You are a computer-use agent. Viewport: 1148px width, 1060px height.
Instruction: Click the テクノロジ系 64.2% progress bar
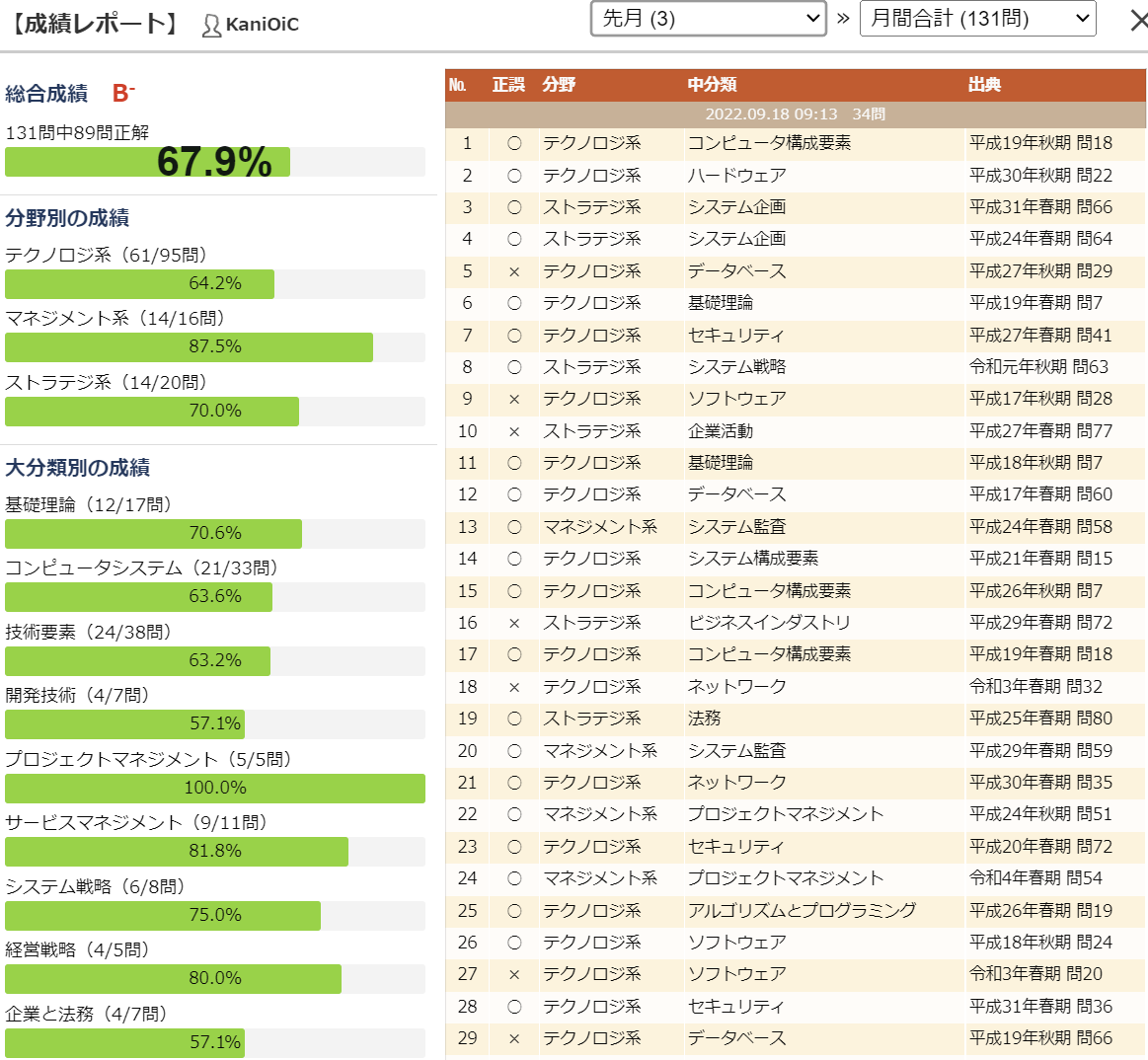215,284
